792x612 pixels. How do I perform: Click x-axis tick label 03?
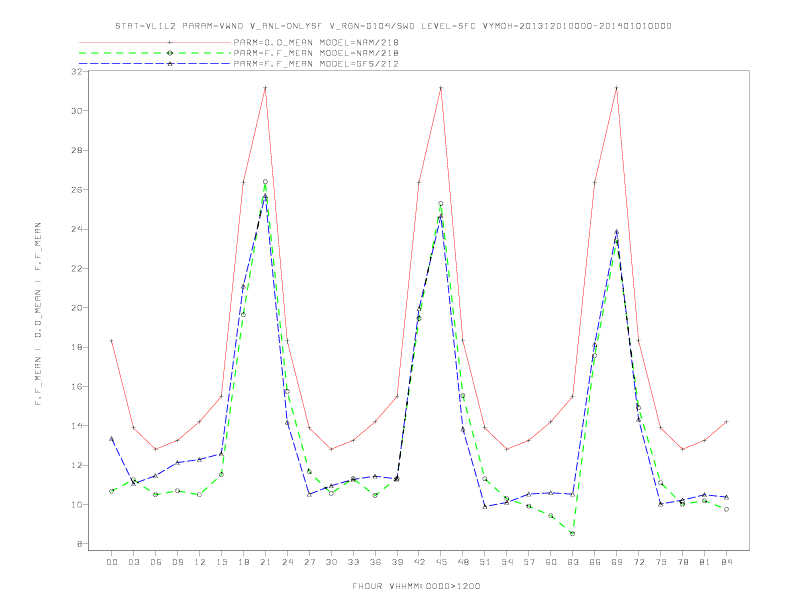point(133,562)
